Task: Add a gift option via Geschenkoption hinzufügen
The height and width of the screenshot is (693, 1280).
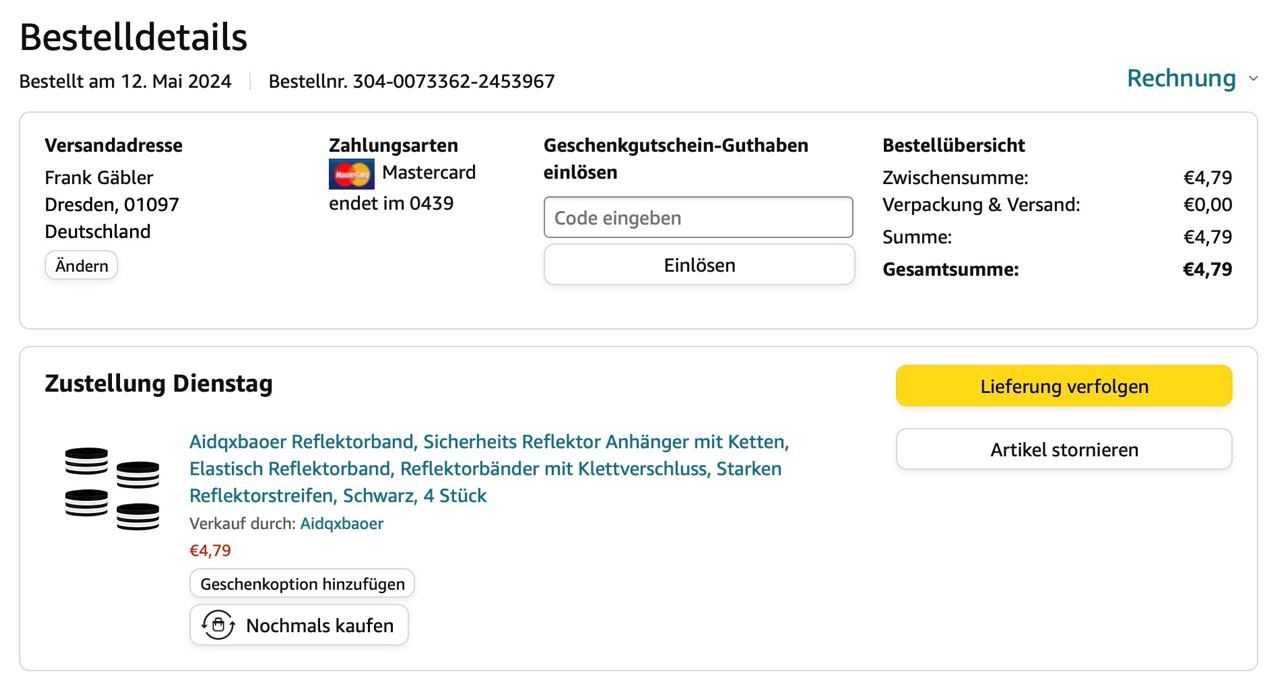Action: [302, 584]
